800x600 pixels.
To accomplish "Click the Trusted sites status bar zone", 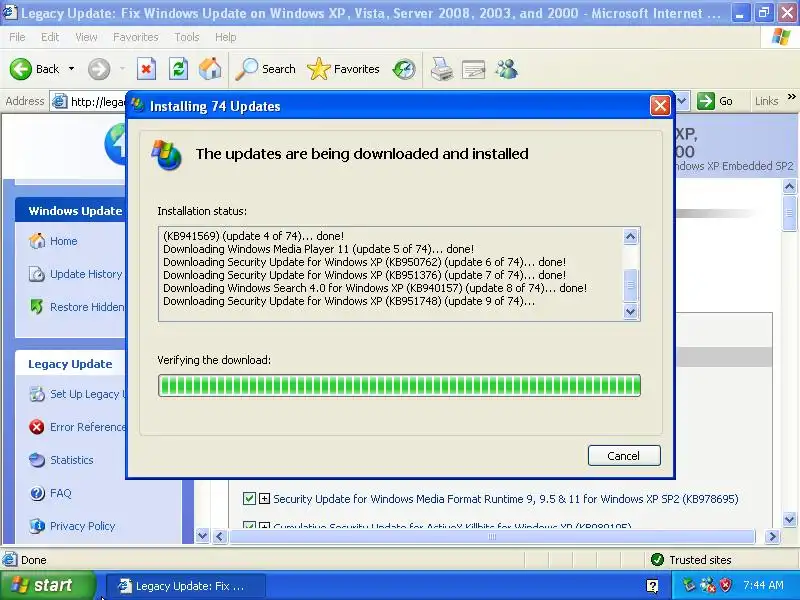I will coord(691,560).
